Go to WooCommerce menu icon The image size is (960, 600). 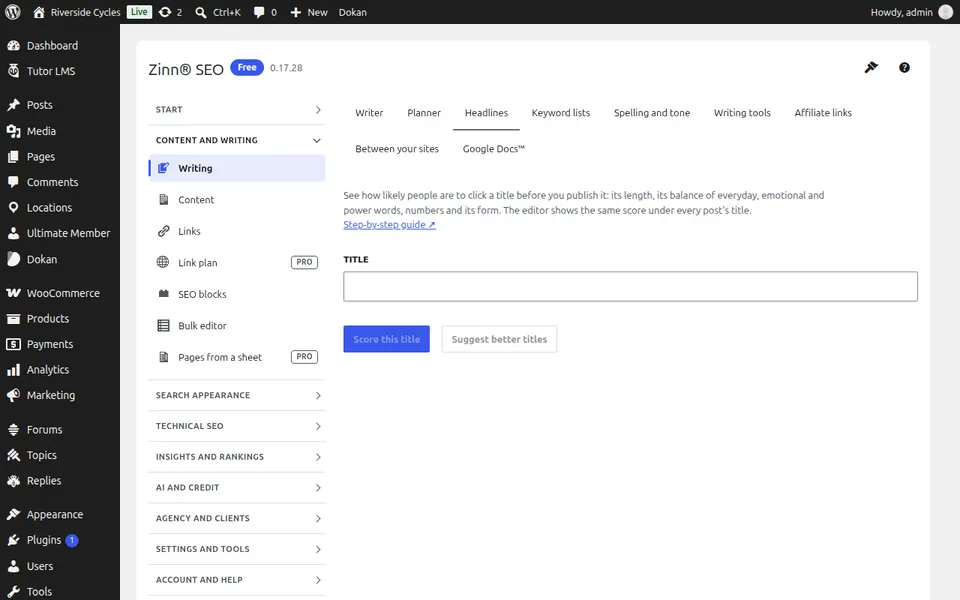[x=13, y=293]
